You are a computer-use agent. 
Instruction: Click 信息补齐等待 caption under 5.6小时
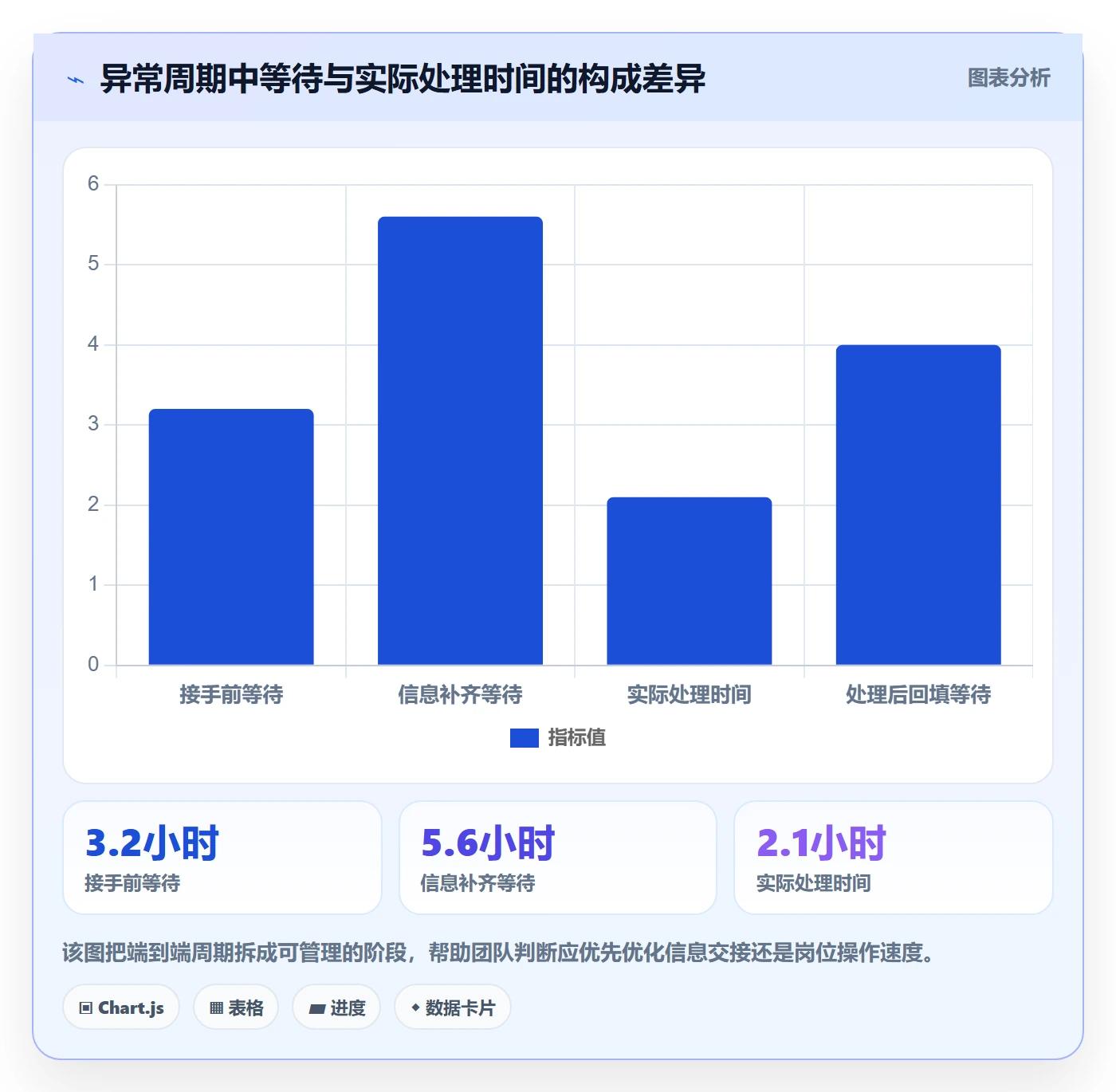click(x=477, y=883)
